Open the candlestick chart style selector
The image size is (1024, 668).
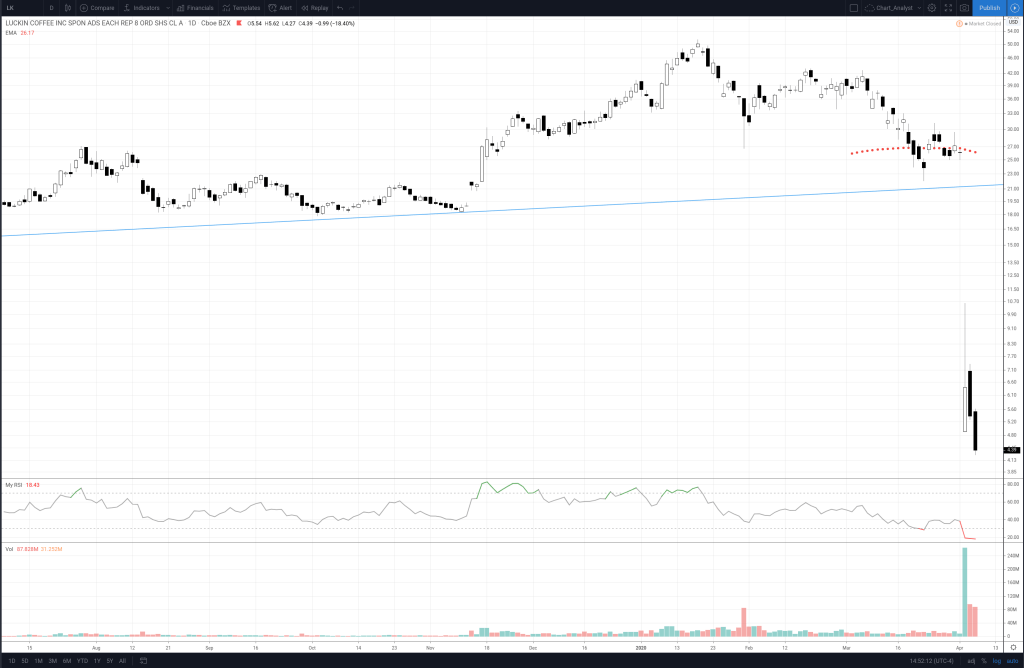67,7
